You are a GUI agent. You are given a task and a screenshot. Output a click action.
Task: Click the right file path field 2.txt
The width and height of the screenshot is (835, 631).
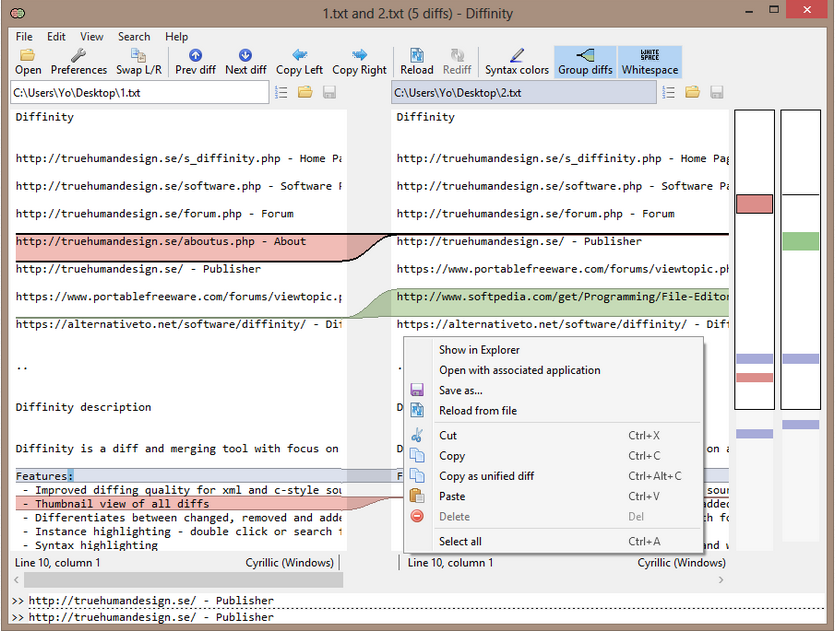[524, 93]
